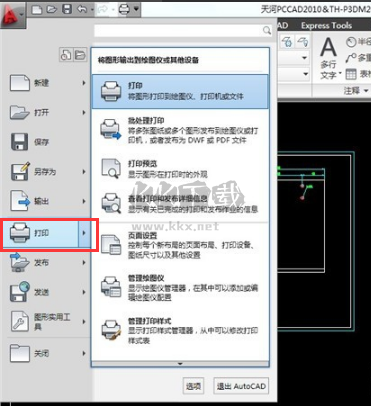Expand the quick access toolbar customize dropdown
Screen dimensions: 371x406
pos(136,9)
